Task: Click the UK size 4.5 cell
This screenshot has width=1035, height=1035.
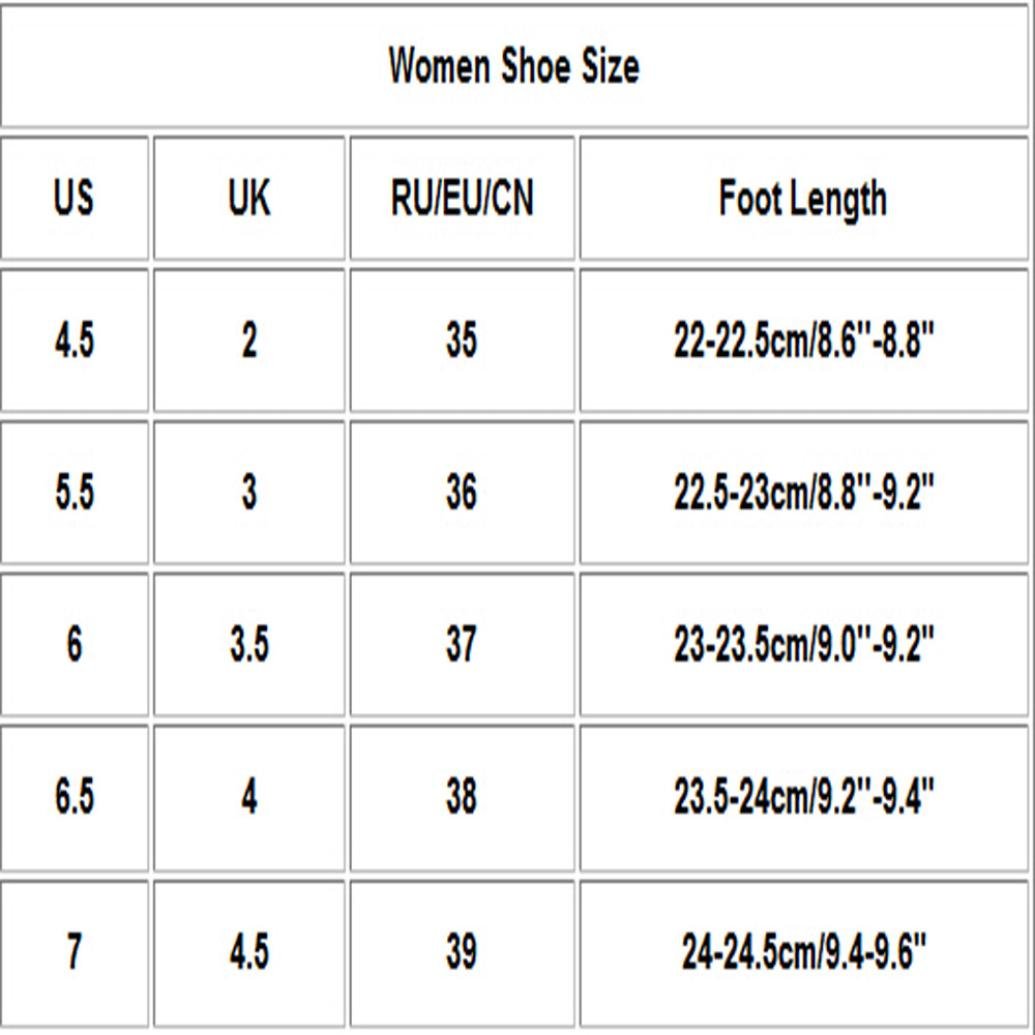Action: pos(249,951)
